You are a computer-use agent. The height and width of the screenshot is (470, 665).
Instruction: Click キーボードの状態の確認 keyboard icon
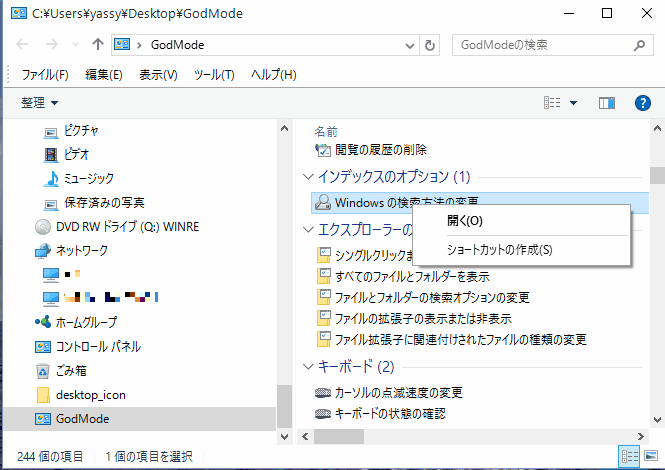[x=323, y=414]
